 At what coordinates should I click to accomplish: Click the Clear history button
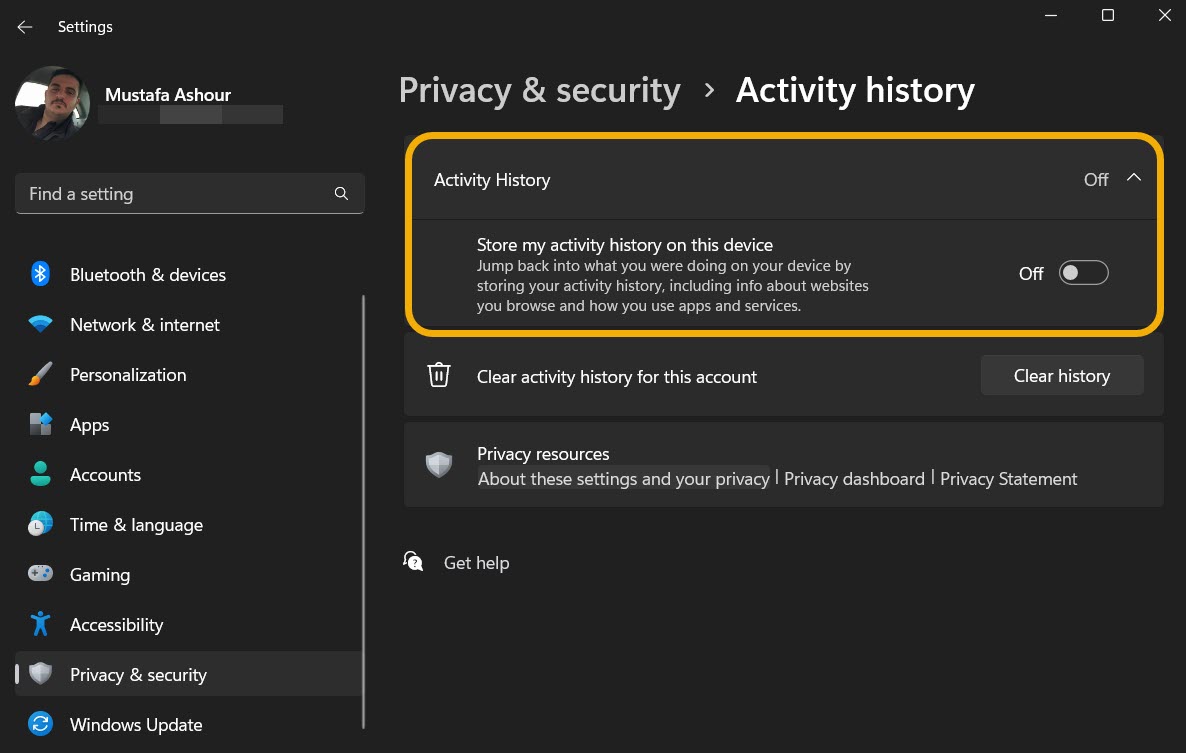1061,375
